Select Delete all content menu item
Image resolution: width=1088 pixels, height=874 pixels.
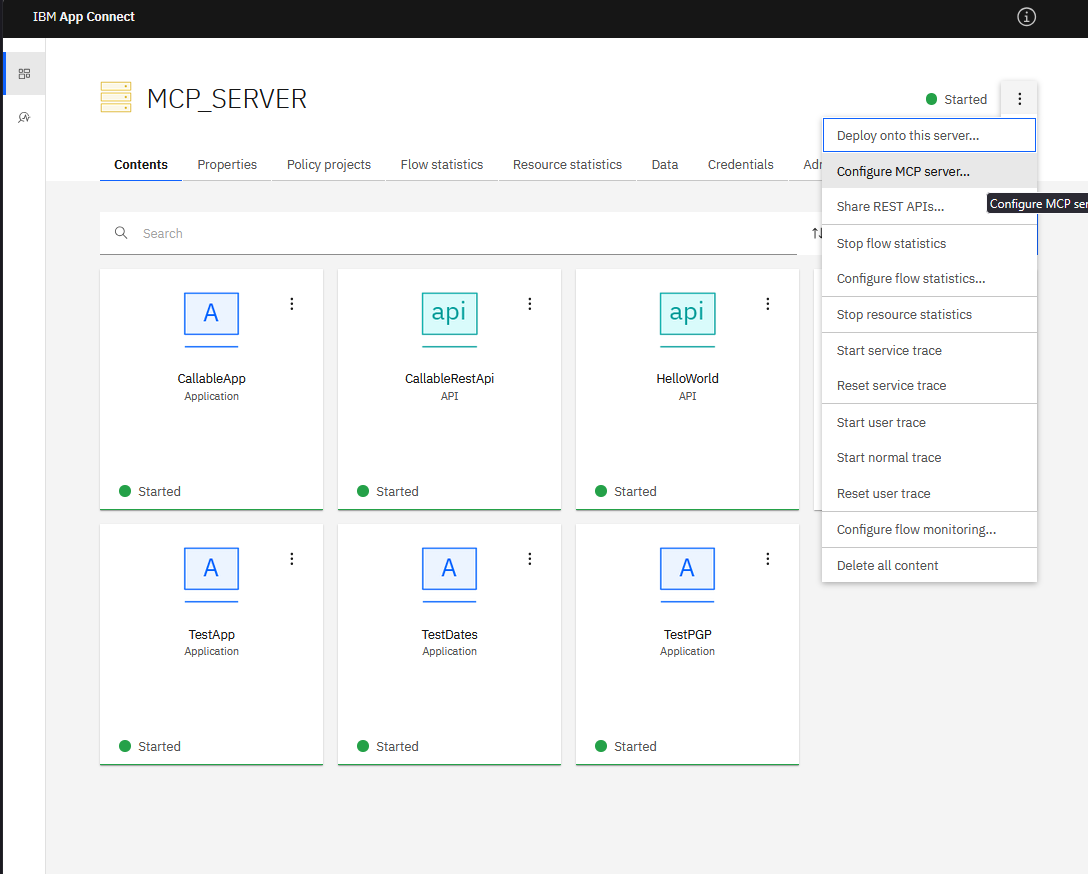pos(929,565)
